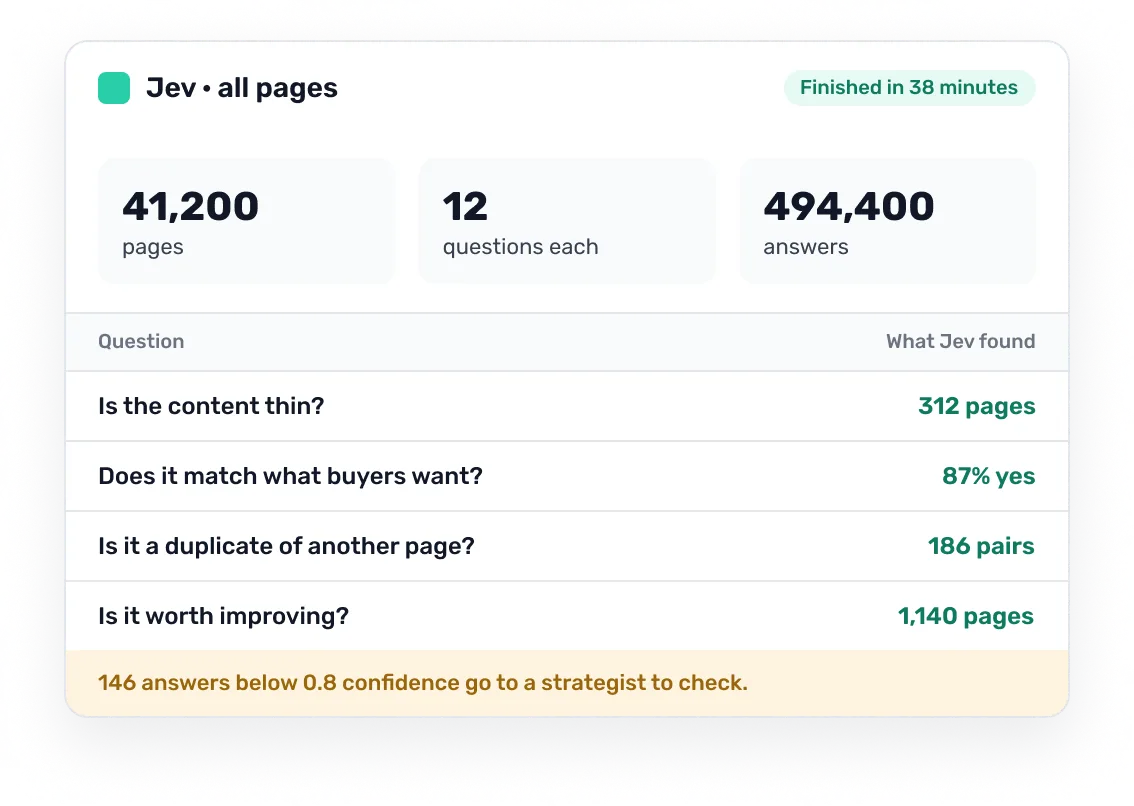Click the 'Finished in 38 minutes' badge
The width and height of the screenshot is (1134, 806).
tap(909, 88)
